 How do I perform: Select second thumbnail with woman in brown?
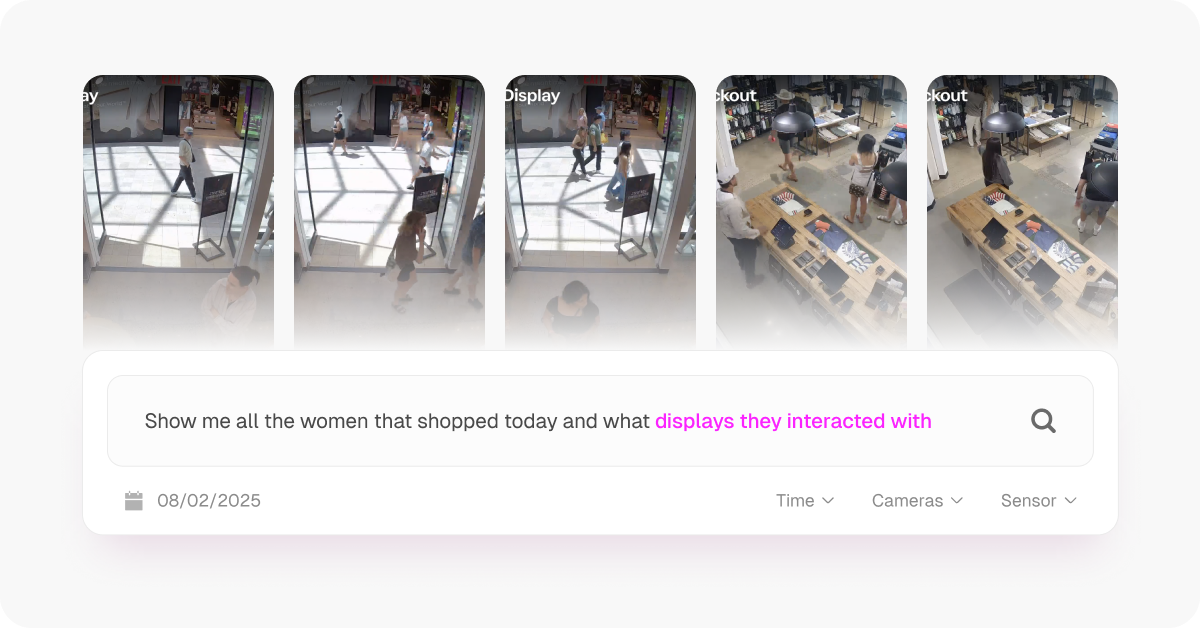[x=389, y=210]
